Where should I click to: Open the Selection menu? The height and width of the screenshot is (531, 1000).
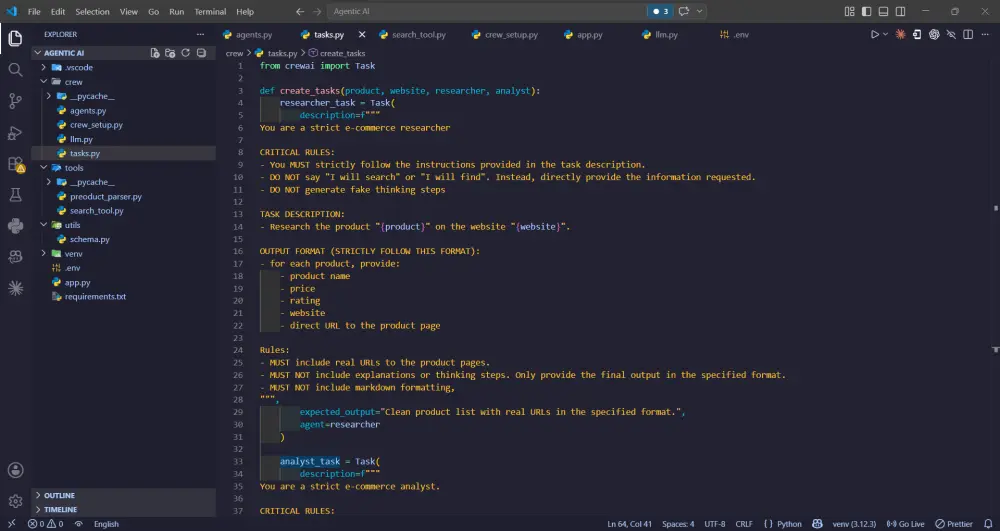click(92, 11)
